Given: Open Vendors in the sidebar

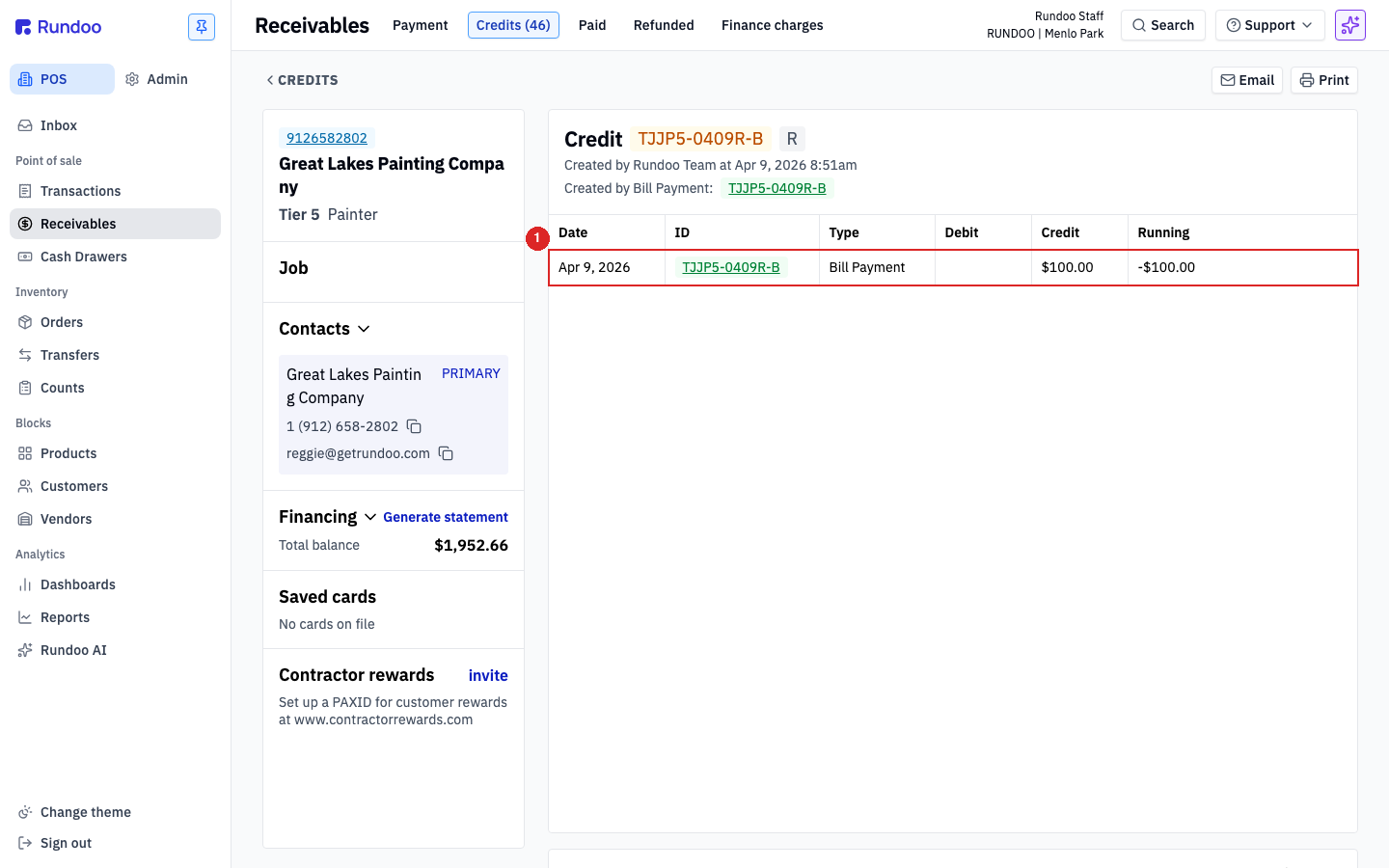Looking at the screenshot, I should coord(115,519).
